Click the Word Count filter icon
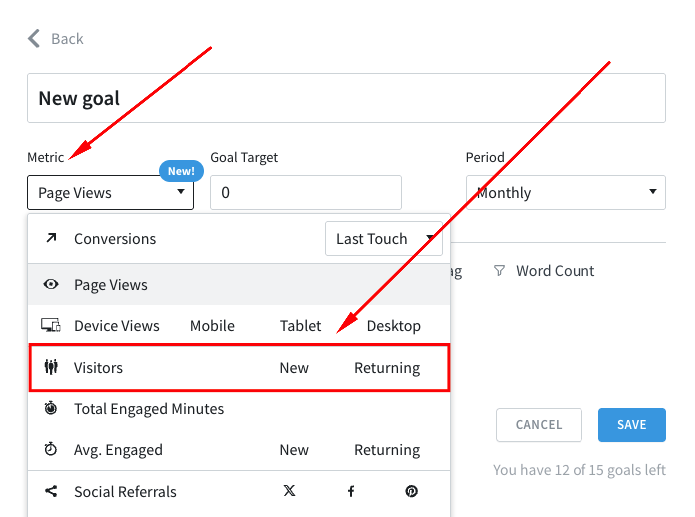695x517 pixels. click(499, 271)
